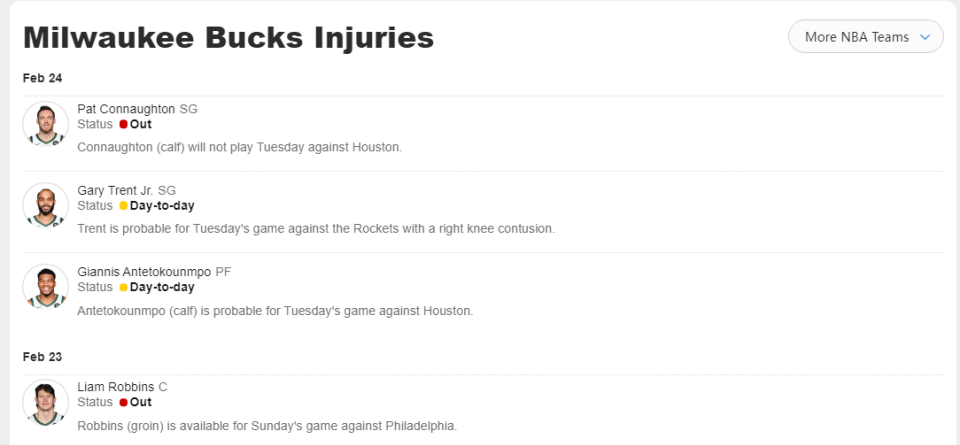Click yellow Day-to-day dot for Gary Trent Jr.

pyautogui.click(x=123, y=206)
